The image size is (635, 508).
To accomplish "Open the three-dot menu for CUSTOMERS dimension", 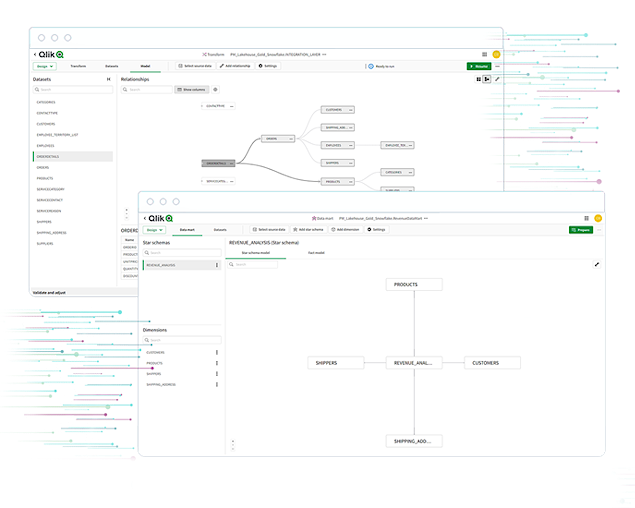I will [217, 352].
